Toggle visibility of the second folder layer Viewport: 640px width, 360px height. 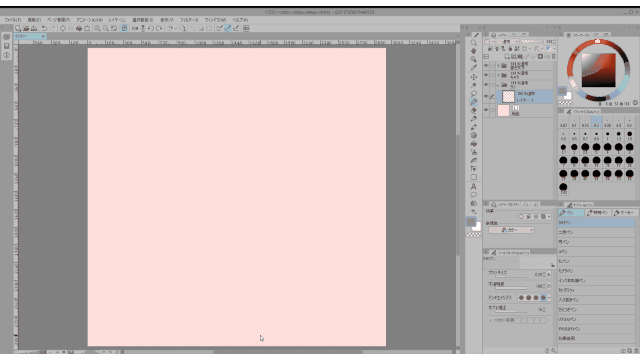point(486,75)
